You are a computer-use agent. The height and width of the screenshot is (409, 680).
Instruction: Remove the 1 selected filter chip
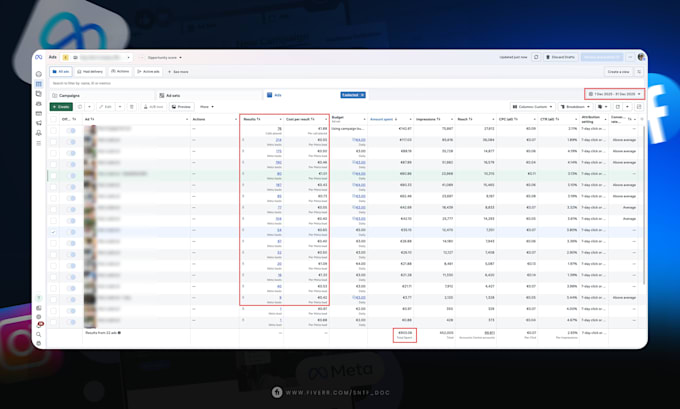pyautogui.click(x=363, y=95)
